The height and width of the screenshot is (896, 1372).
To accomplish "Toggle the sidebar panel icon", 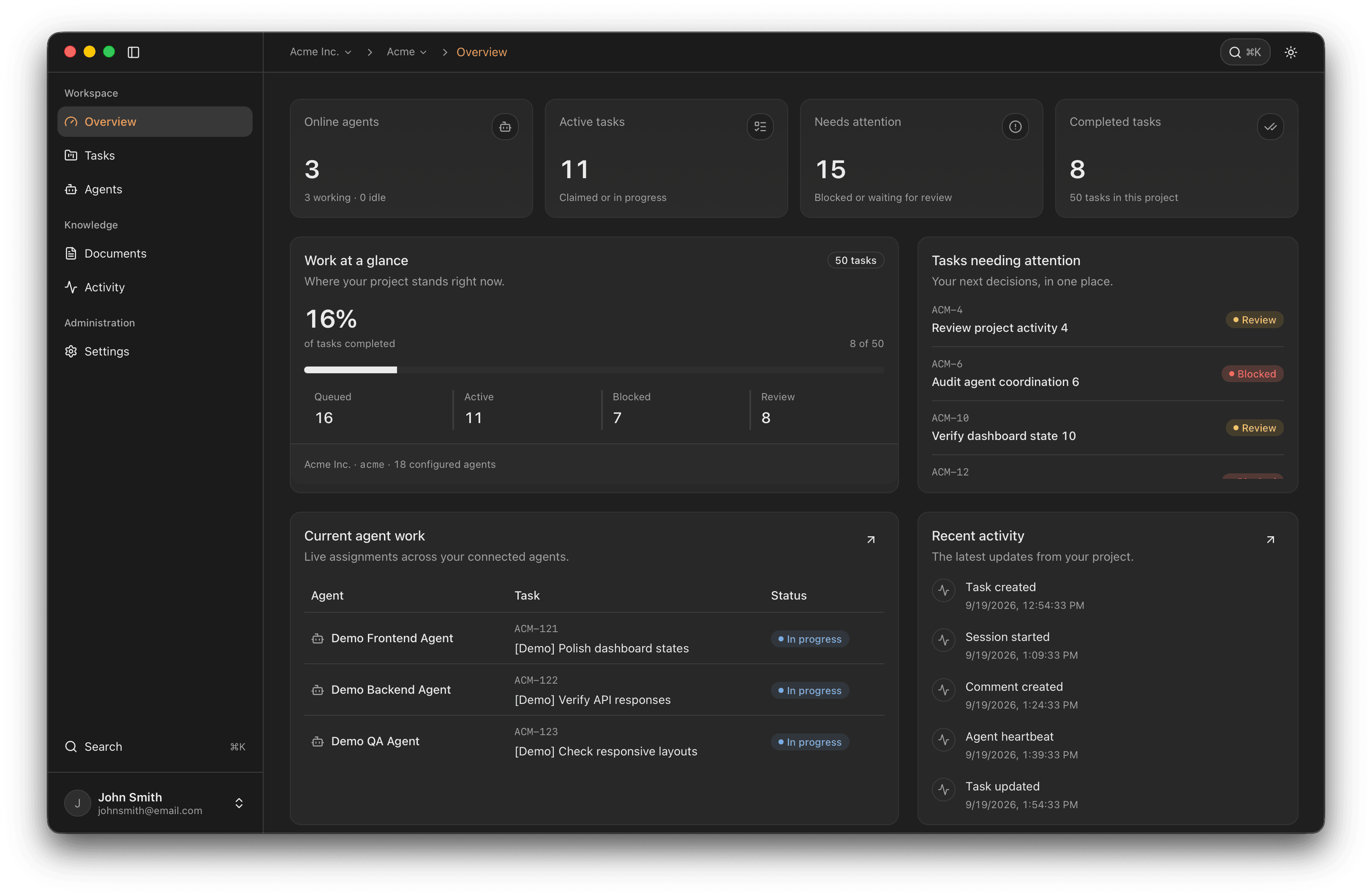I will [133, 52].
